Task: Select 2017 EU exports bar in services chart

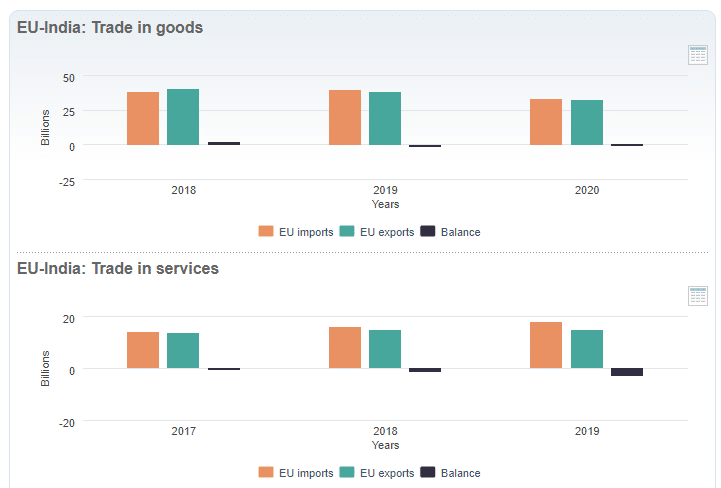Action: coord(183,350)
